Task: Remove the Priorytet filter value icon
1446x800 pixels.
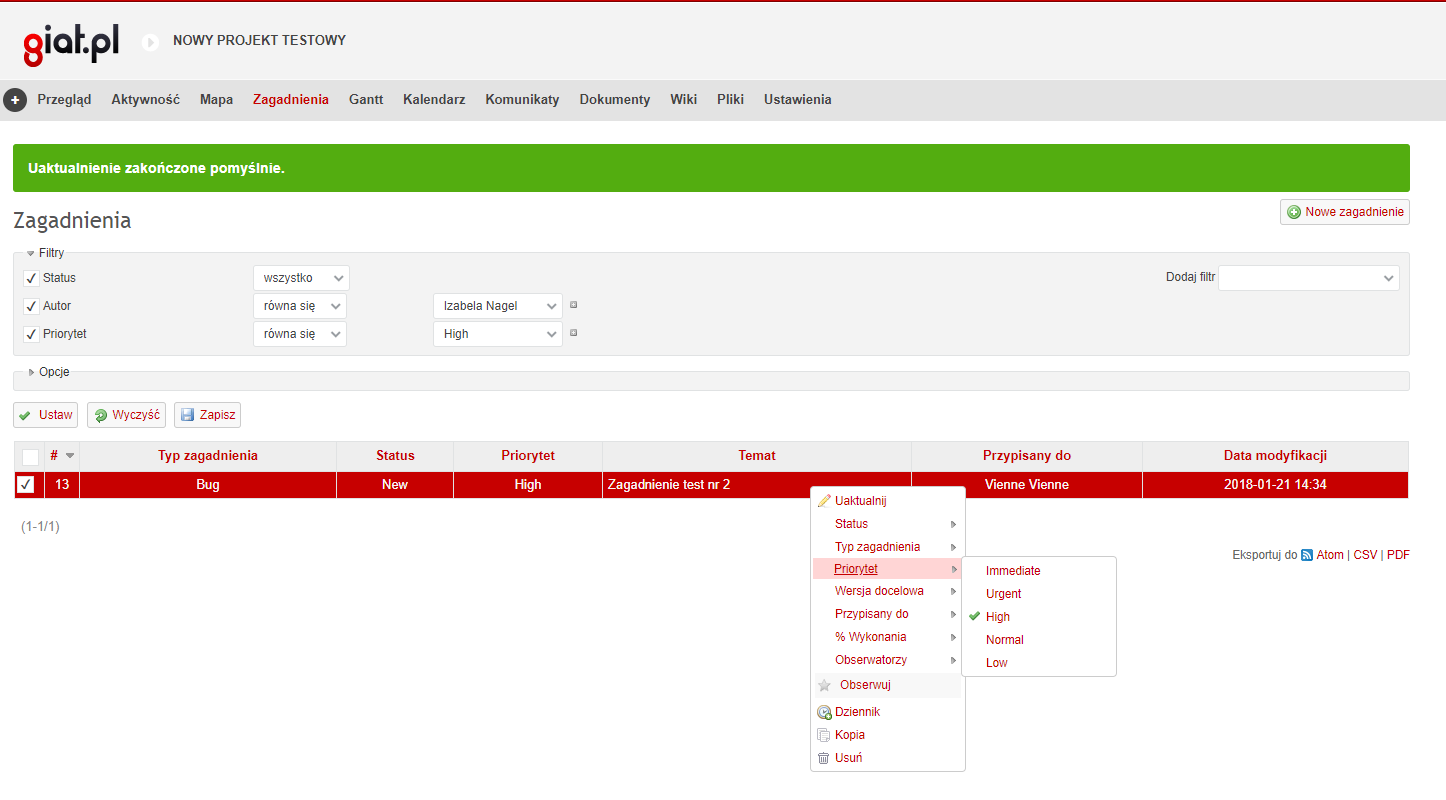Action: tap(574, 334)
